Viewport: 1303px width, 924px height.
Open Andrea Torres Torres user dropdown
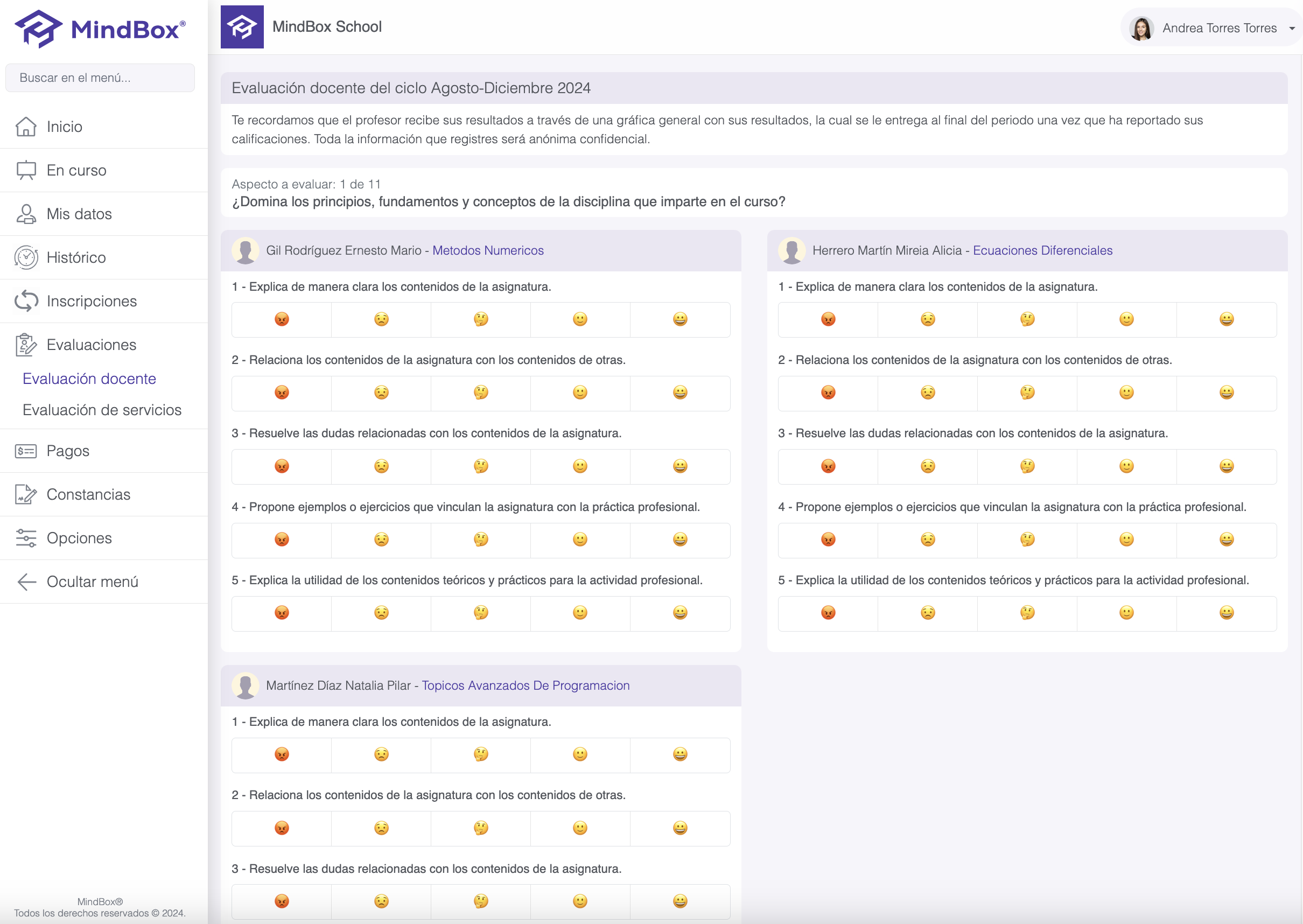pos(1211,28)
